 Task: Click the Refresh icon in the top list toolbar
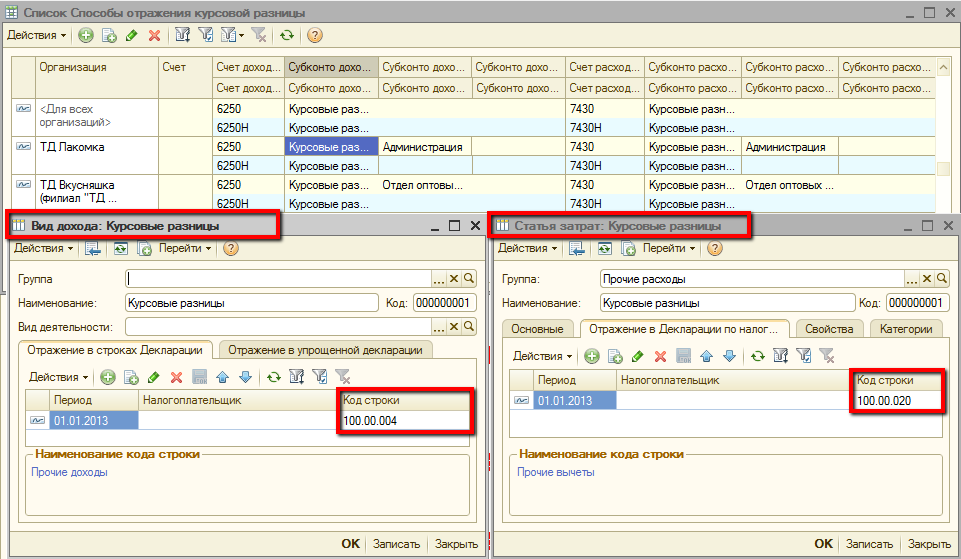coord(287,35)
